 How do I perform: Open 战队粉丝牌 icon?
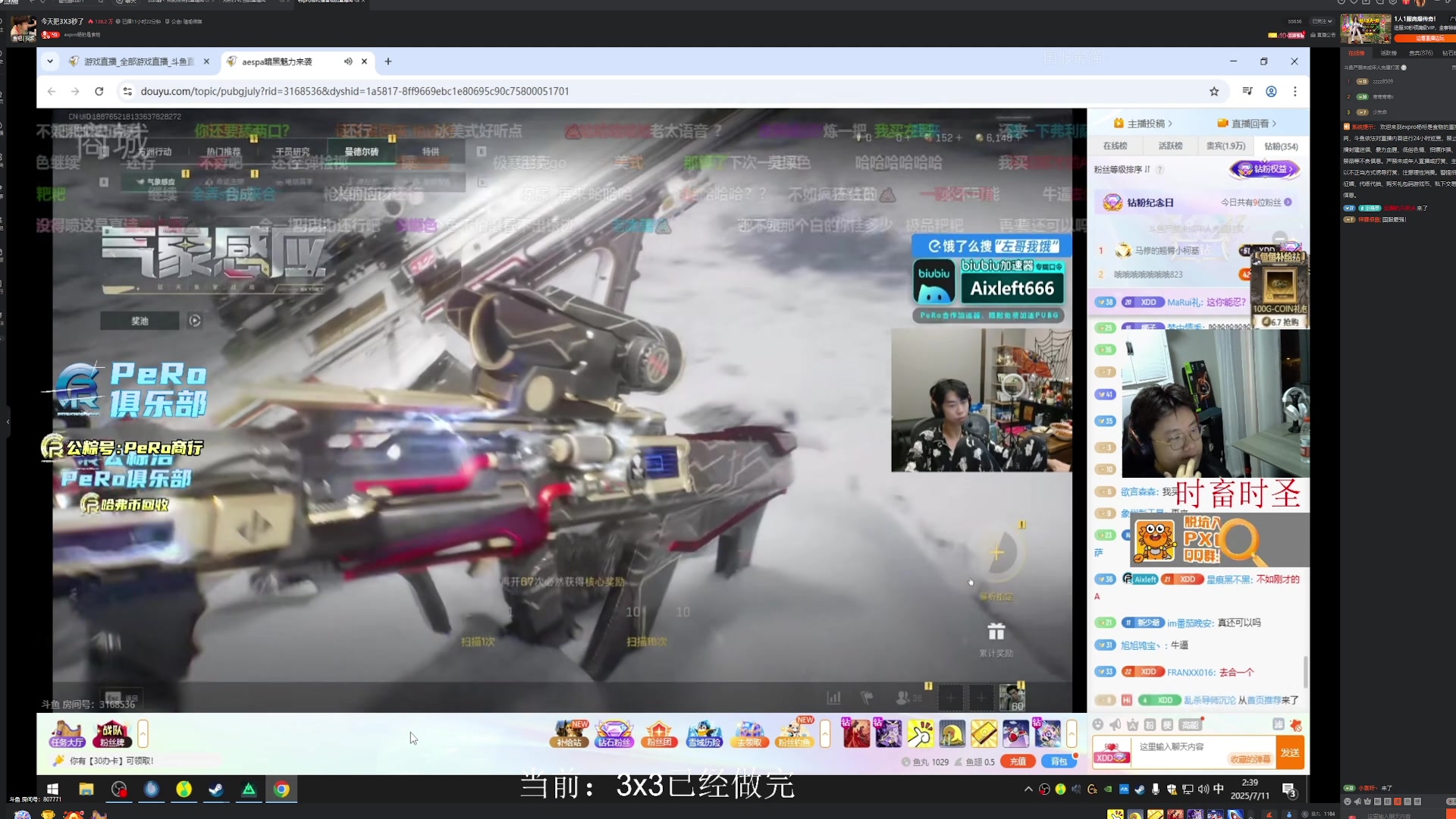click(x=112, y=734)
